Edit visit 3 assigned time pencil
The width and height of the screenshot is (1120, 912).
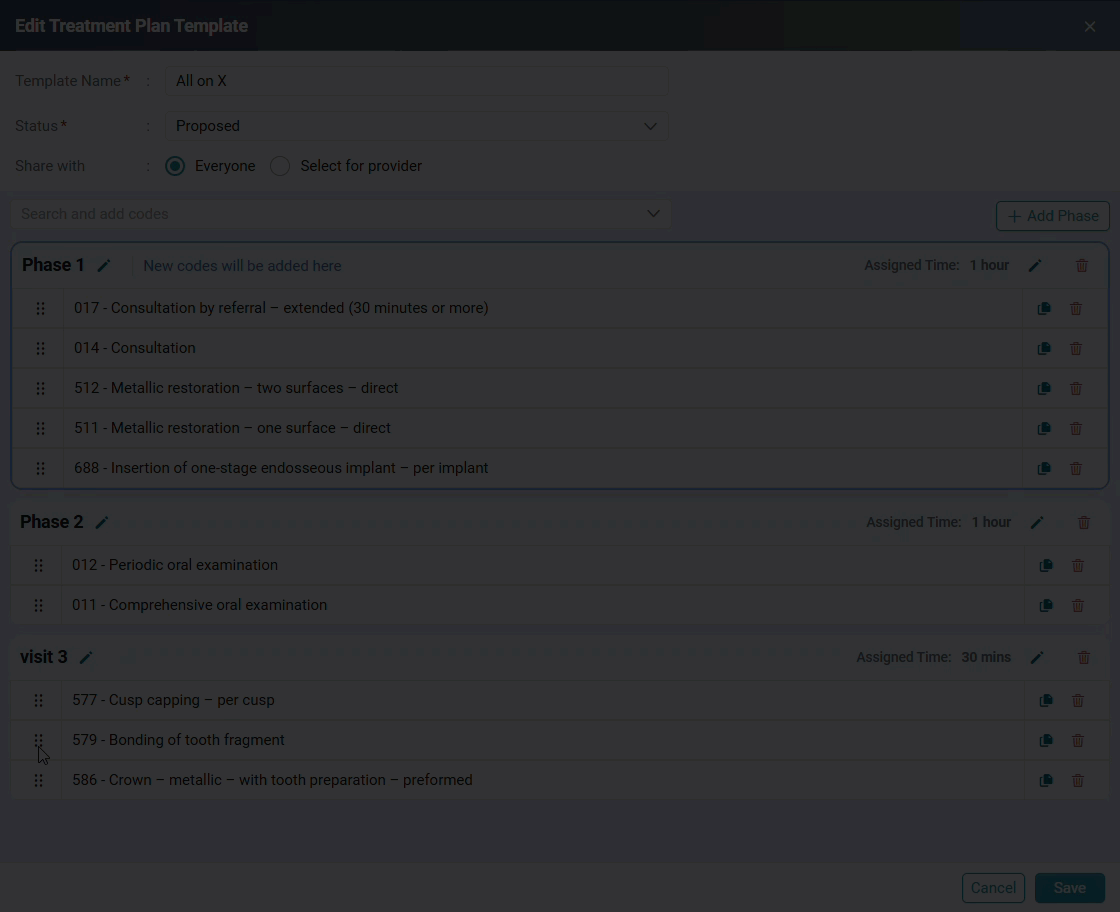click(x=1037, y=658)
